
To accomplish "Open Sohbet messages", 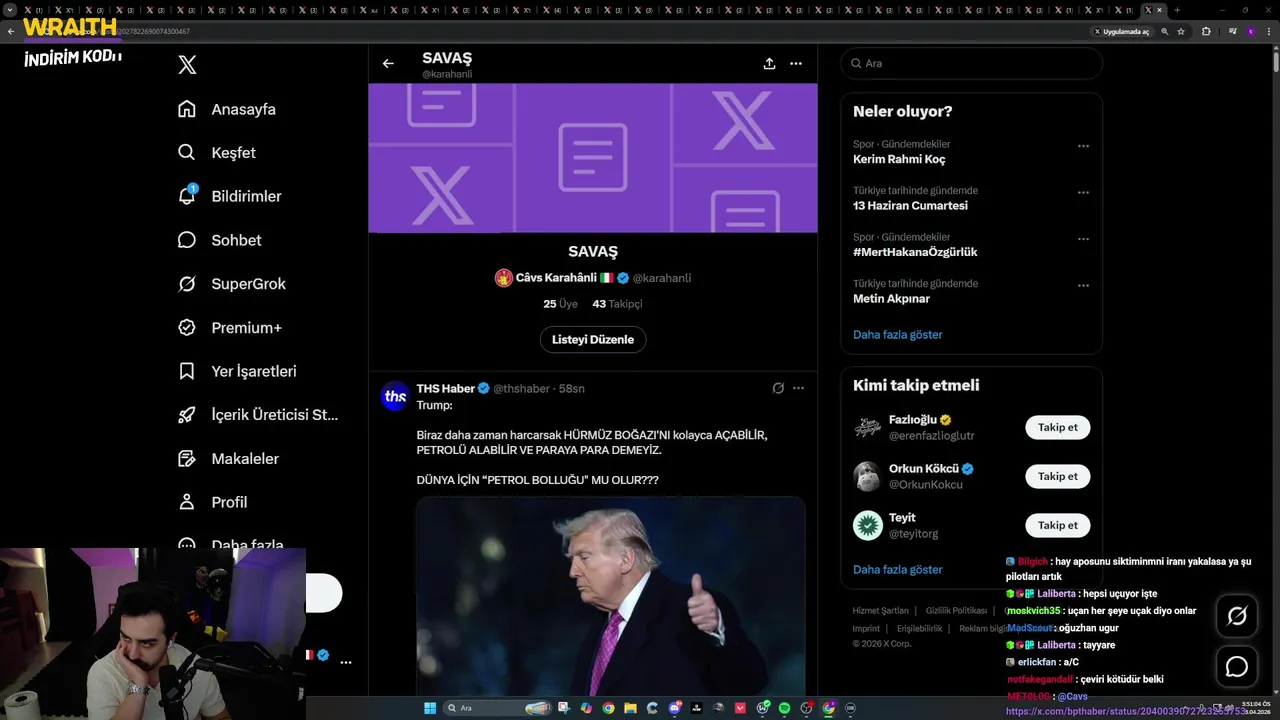I will point(220,240).
